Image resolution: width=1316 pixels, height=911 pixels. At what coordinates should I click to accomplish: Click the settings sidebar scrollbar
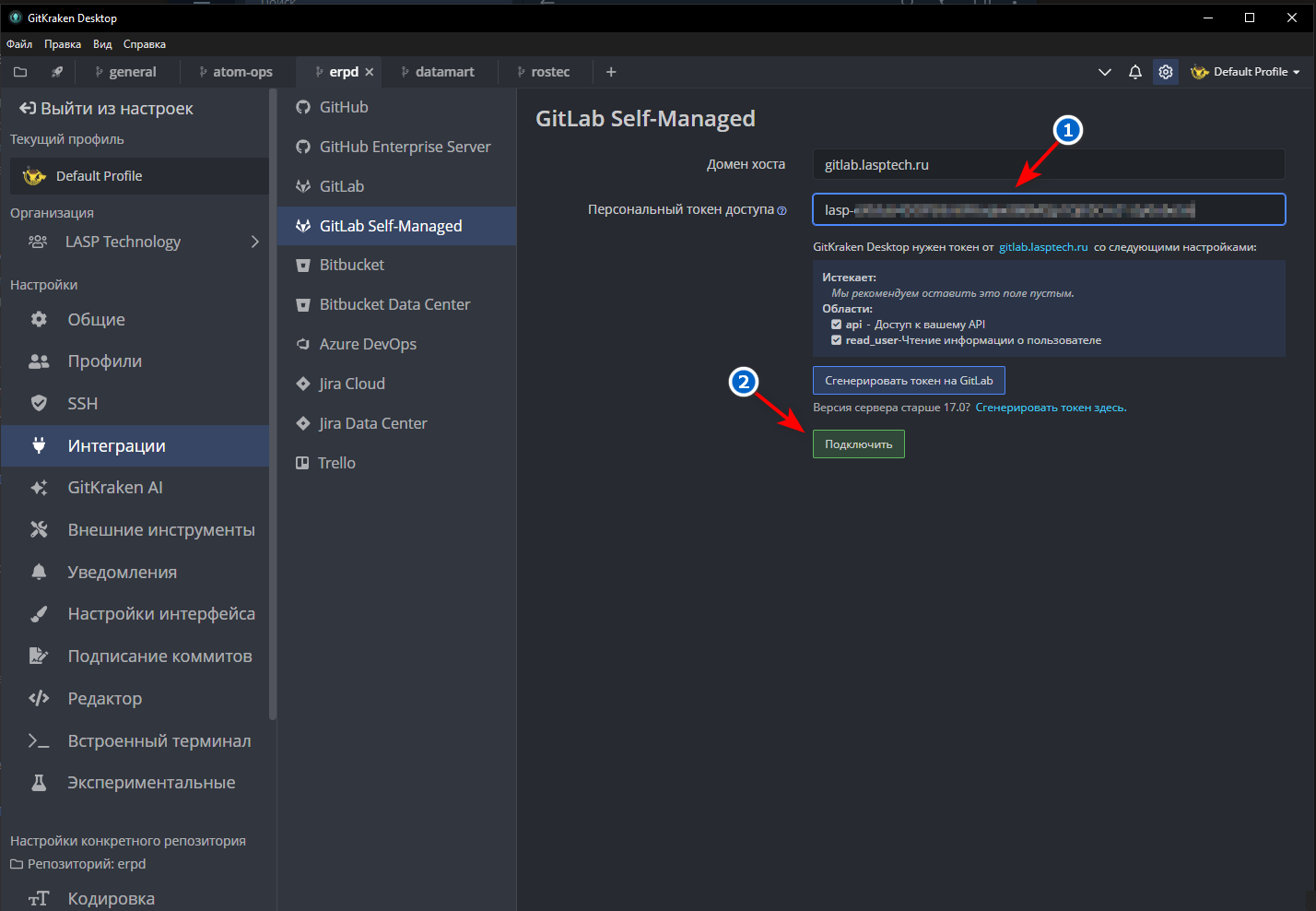pos(273,406)
